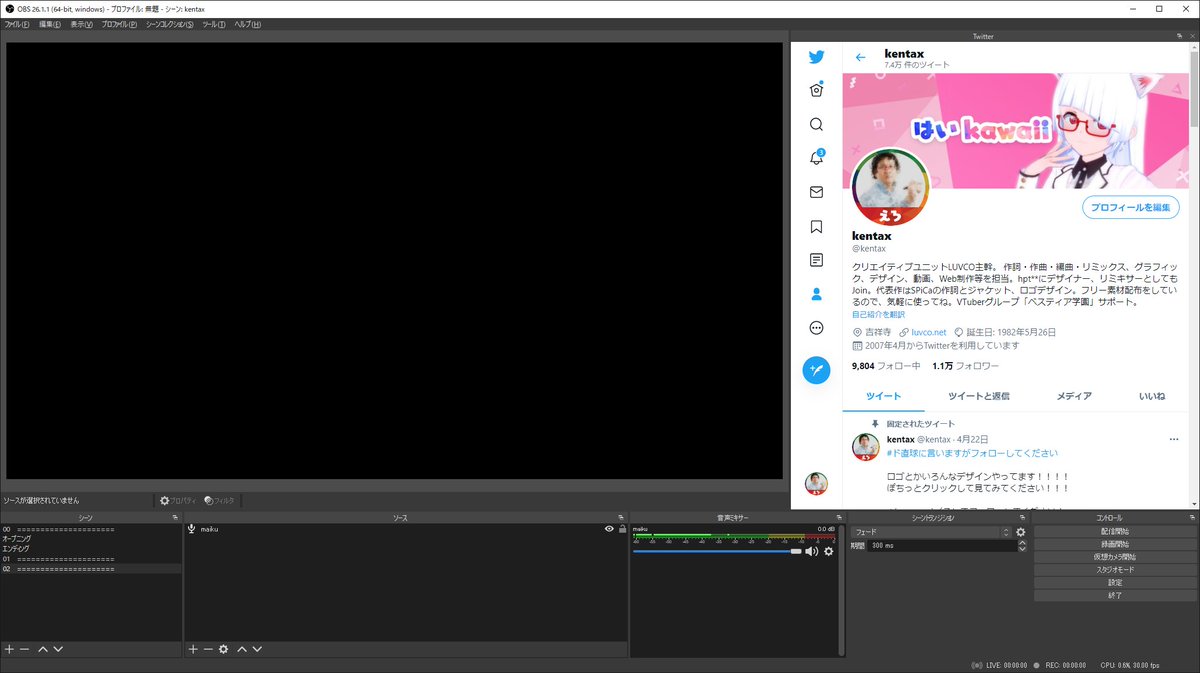The height and width of the screenshot is (673, 1200).
Task: Open 編集 menu
Action: [x=50, y=24]
